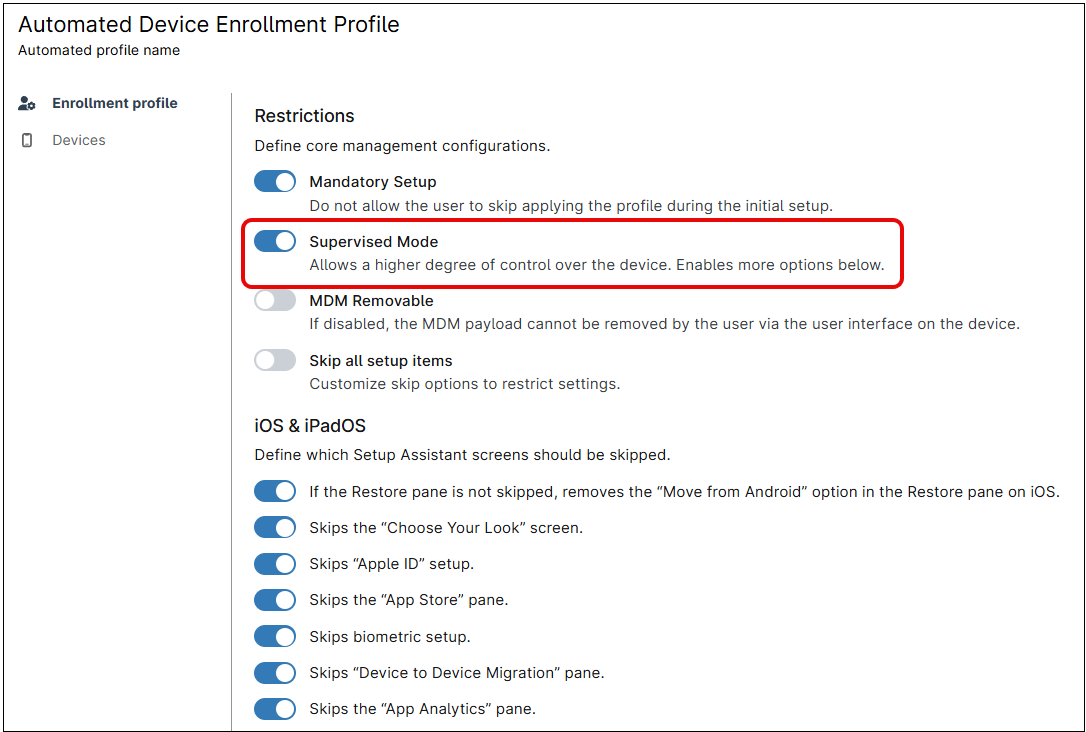Click the "Automated profile name" subtitle text
This screenshot has height=732, width=1086.
(x=99, y=50)
